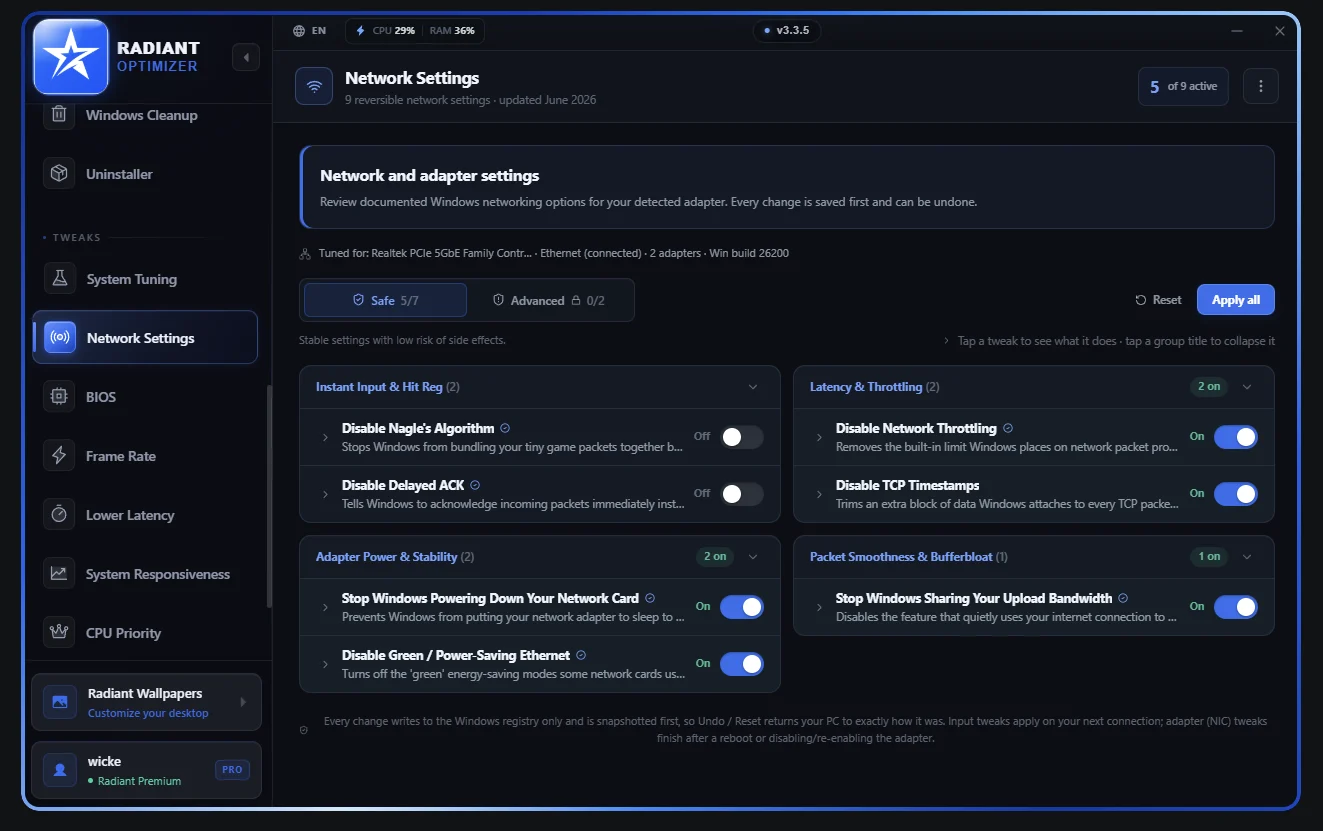Toggle Stop Windows Sharing Upload Bandwidth switch

coord(1236,607)
